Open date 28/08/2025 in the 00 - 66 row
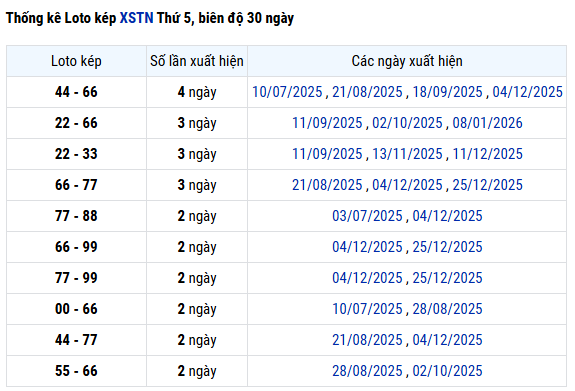The image size is (575, 391). [x=447, y=309]
